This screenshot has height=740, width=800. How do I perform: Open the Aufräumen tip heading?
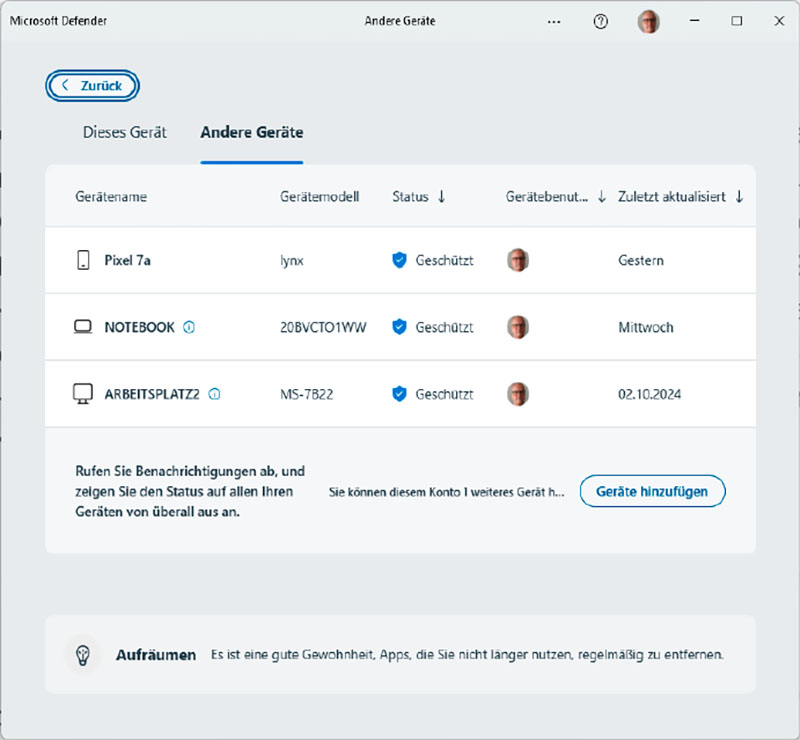click(156, 655)
